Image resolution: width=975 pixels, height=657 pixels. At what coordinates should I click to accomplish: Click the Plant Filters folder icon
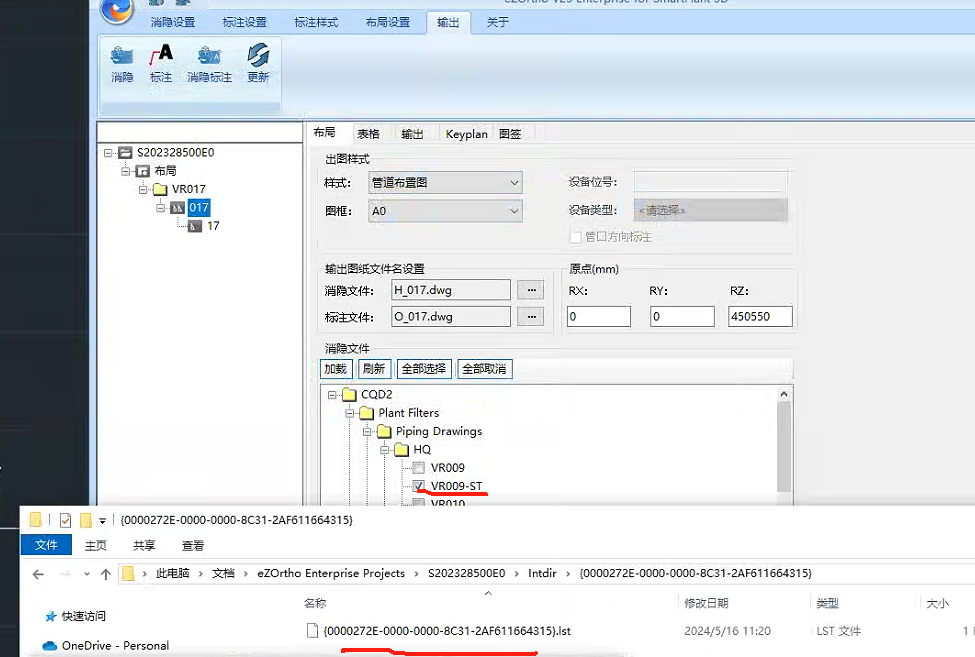pos(367,413)
